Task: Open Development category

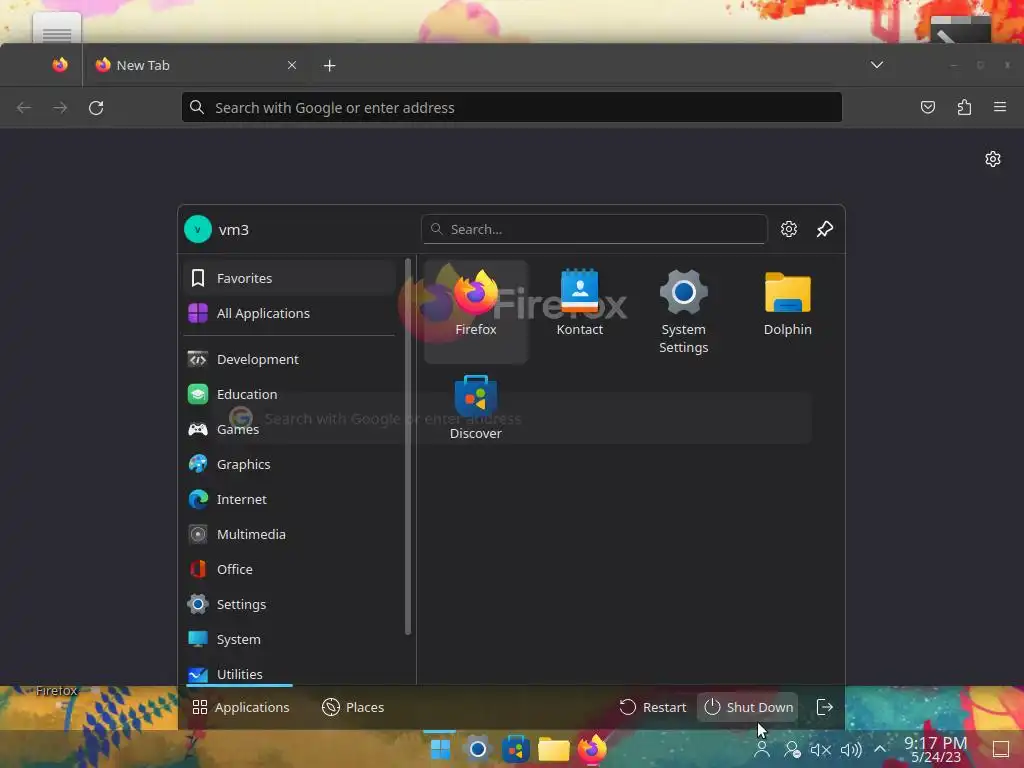Action: pyautogui.click(x=290, y=359)
